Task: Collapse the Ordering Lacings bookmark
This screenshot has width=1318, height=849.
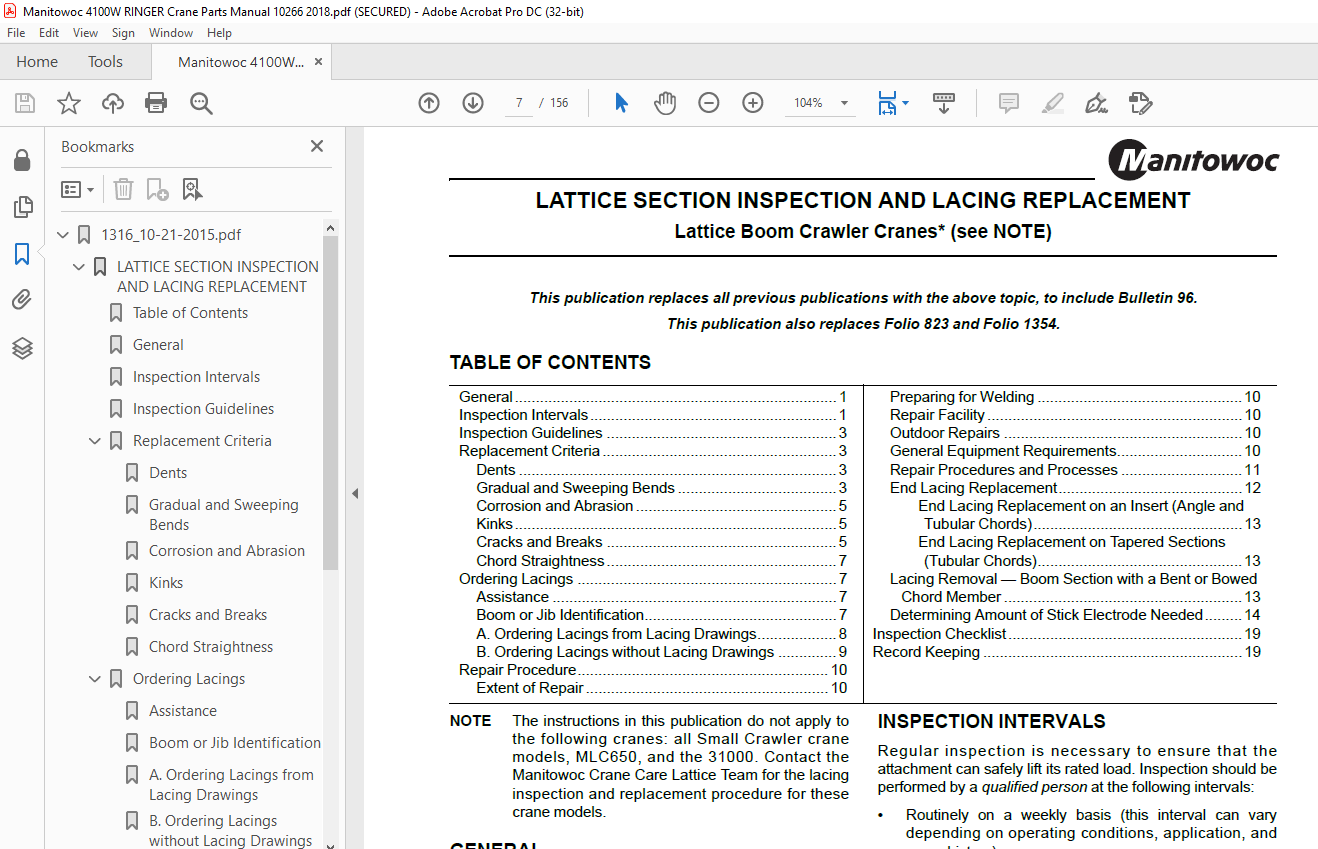Action: pyautogui.click(x=96, y=679)
